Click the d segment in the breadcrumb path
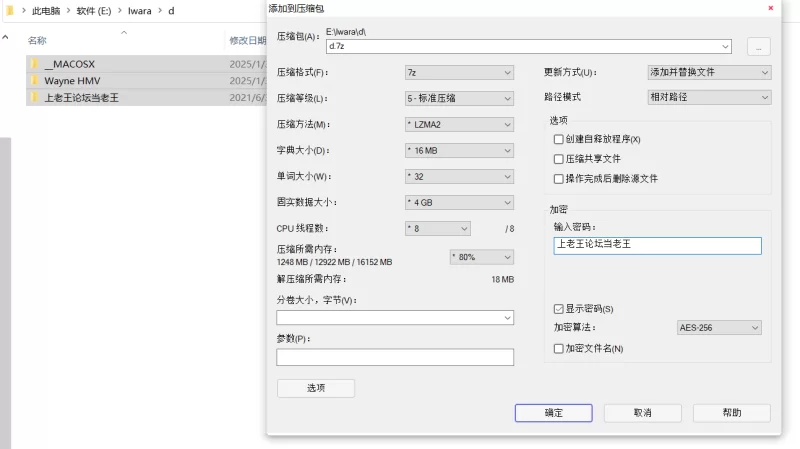This screenshot has width=800, height=449. [x=171, y=11]
